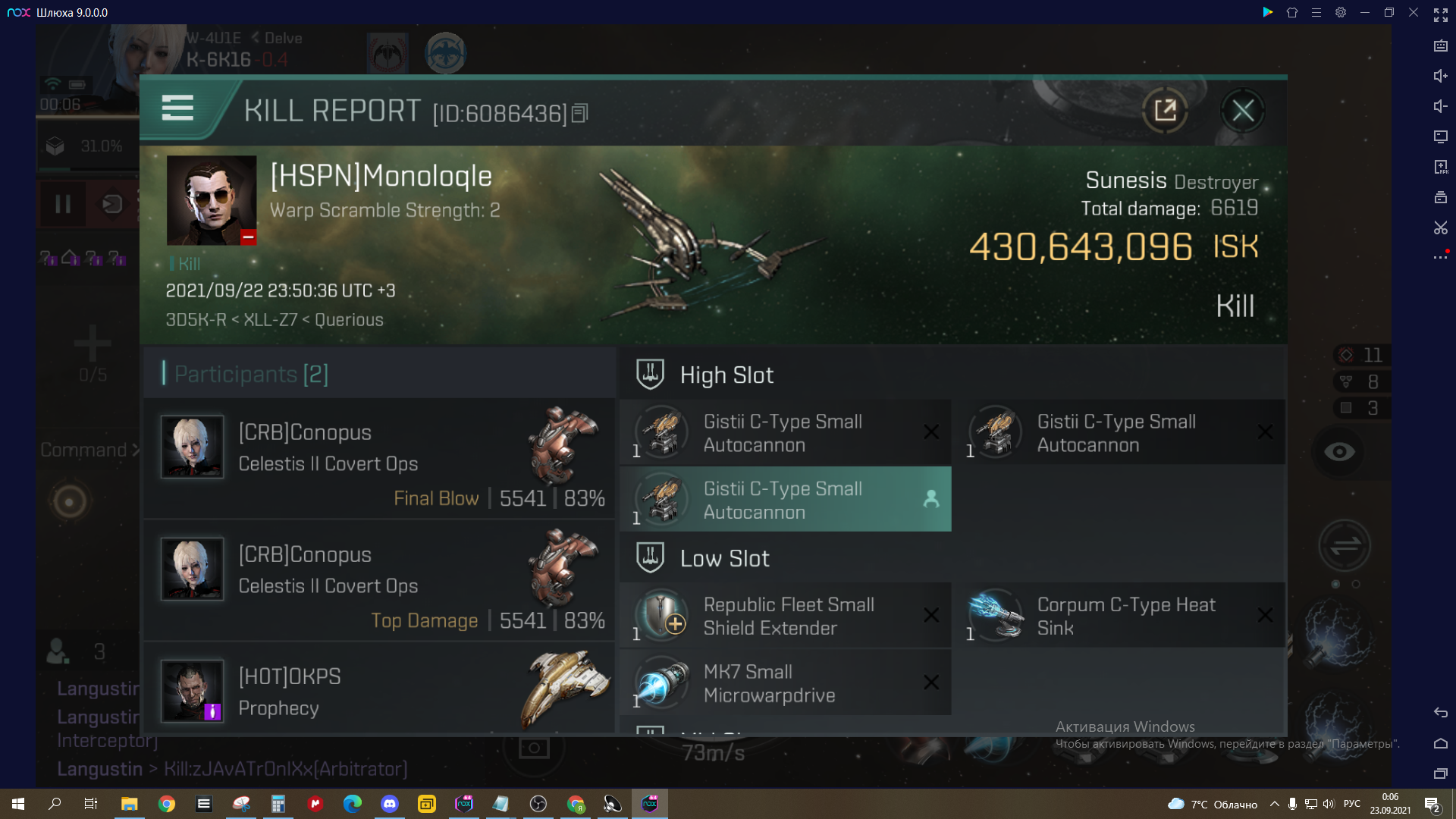Select Conopus Final Blow participant entry

[x=379, y=458]
